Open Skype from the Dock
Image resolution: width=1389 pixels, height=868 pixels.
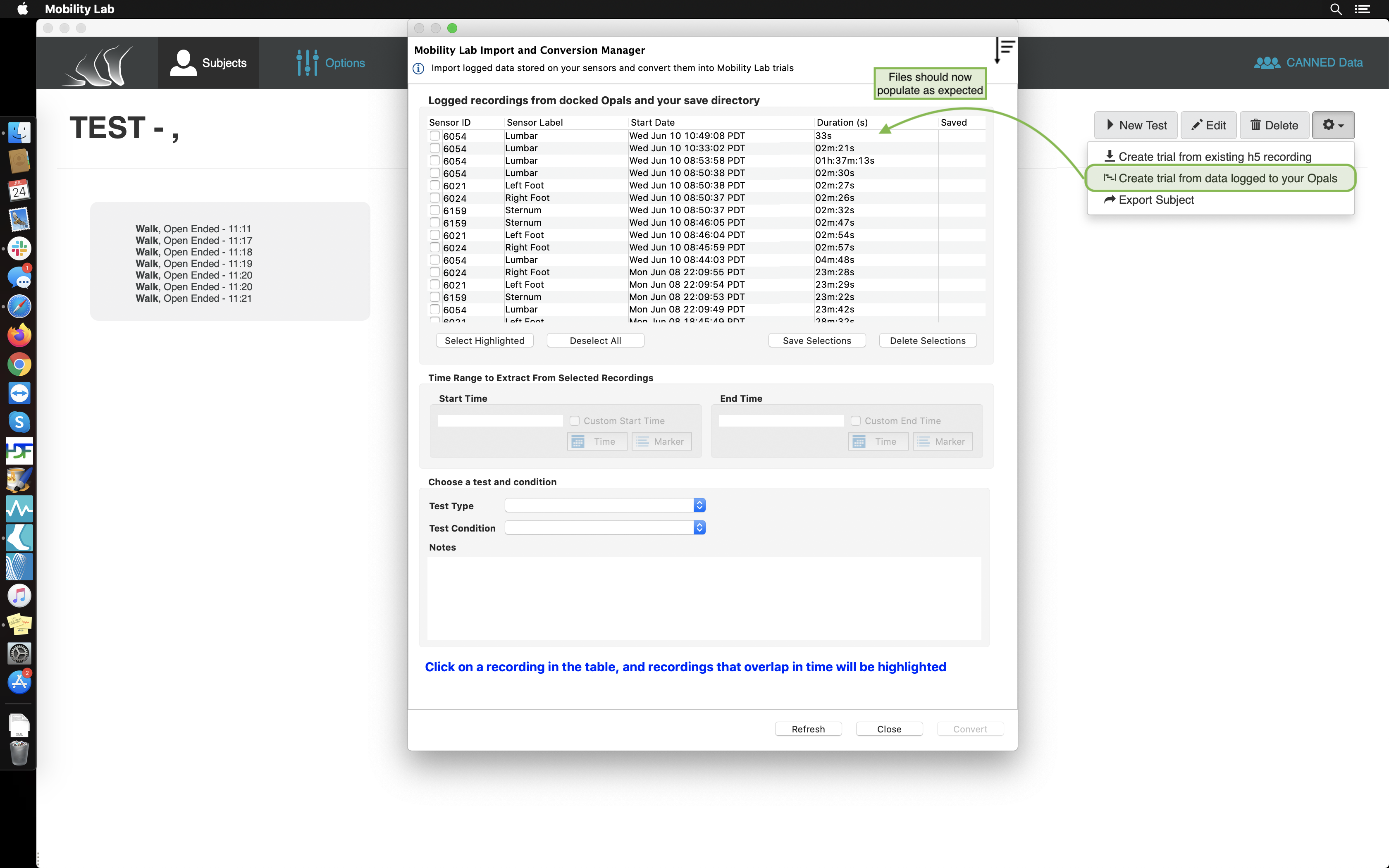pyautogui.click(x=19, y=422)
